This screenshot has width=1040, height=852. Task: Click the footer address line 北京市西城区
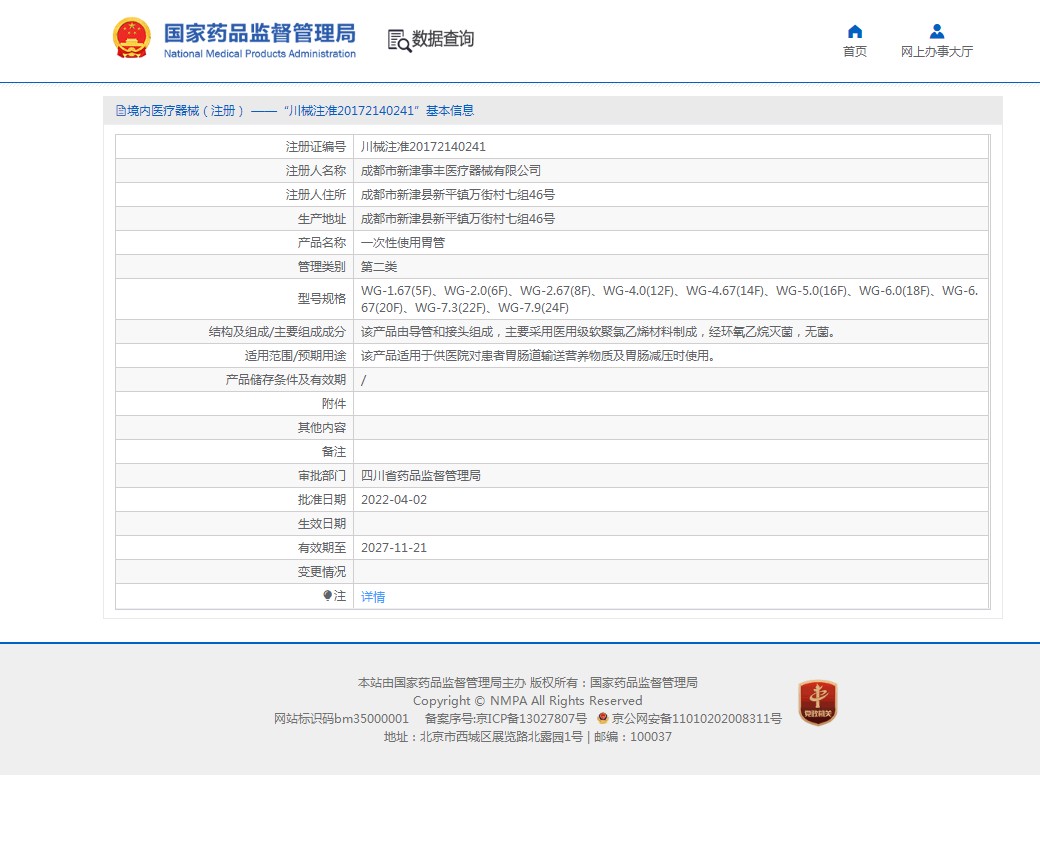click(x=527, y=737)
